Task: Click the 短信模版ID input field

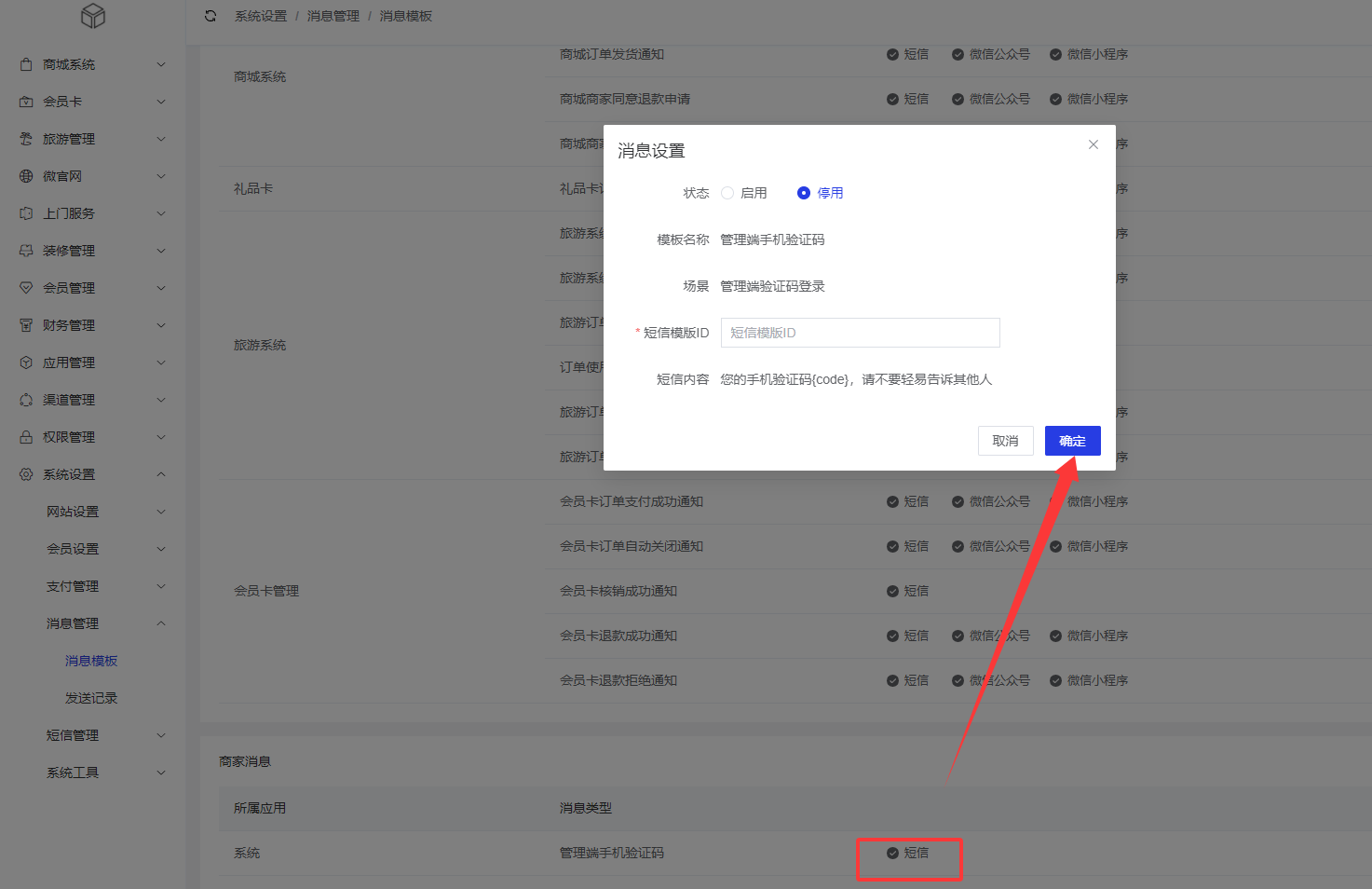Action: 860,333
